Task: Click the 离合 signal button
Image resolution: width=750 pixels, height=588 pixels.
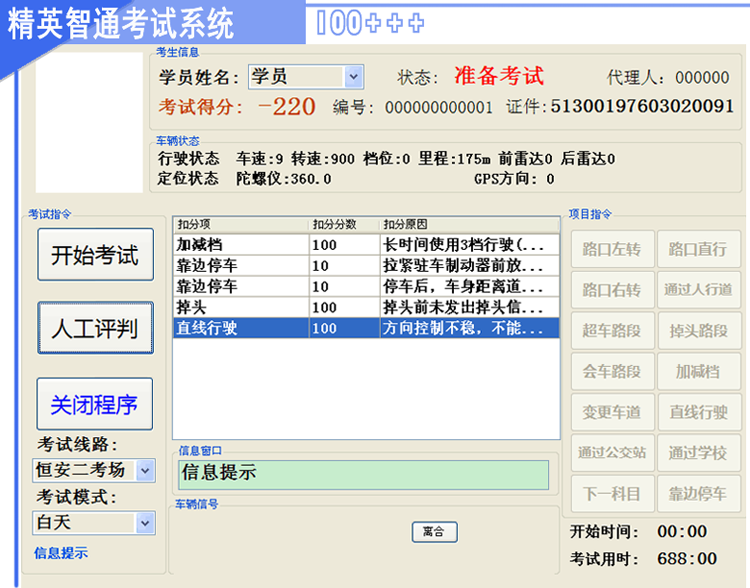Action: pos(434,532)
